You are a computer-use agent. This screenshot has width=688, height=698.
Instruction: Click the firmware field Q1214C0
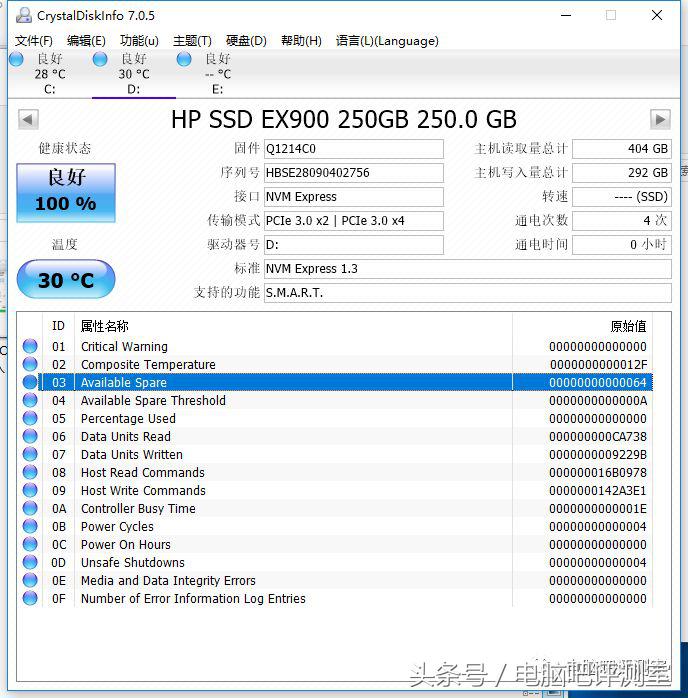pos(354,149)
